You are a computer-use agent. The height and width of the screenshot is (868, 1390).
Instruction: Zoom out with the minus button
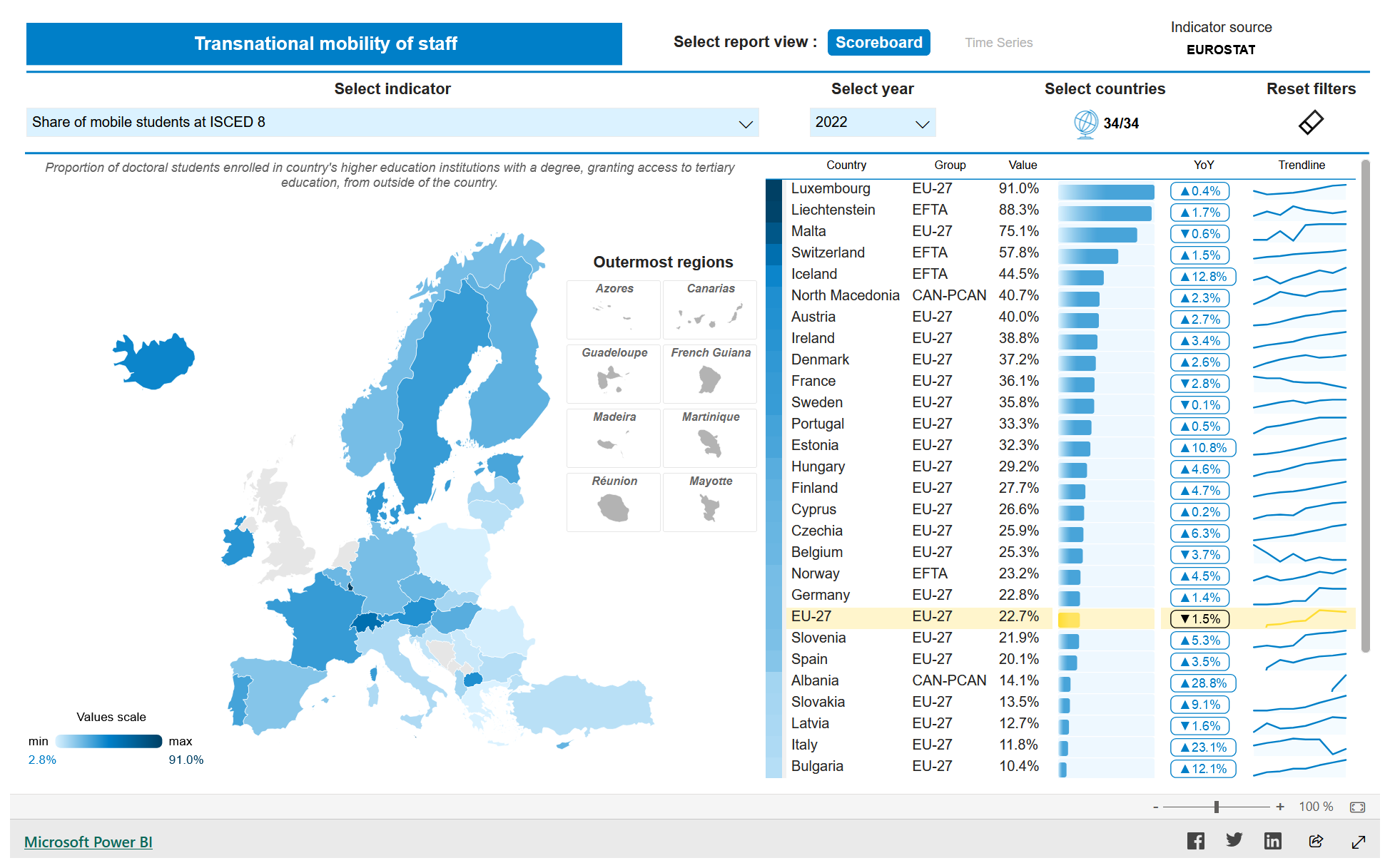pyautogui.click(x=1155, y=807)
